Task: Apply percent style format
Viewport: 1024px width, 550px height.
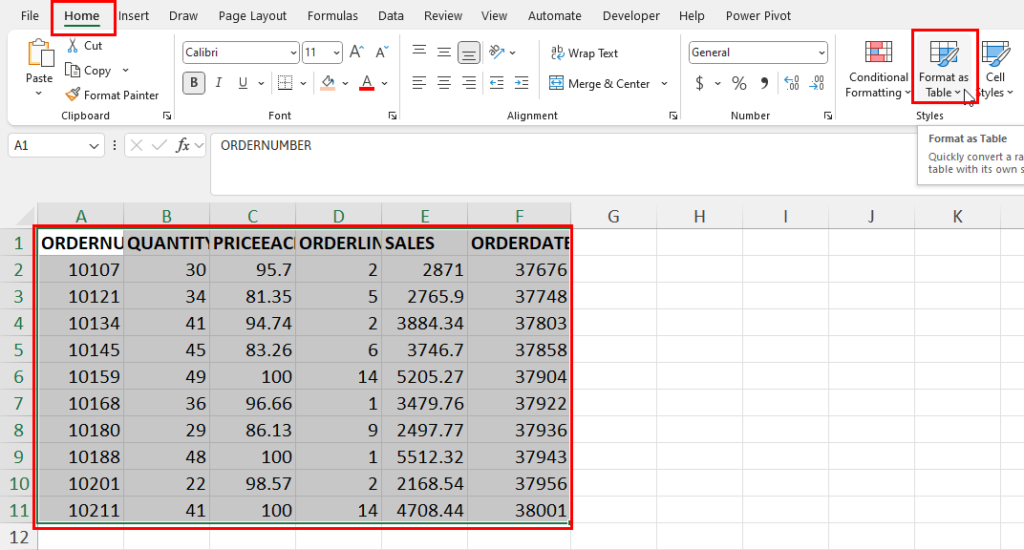Action: [739, 83]
